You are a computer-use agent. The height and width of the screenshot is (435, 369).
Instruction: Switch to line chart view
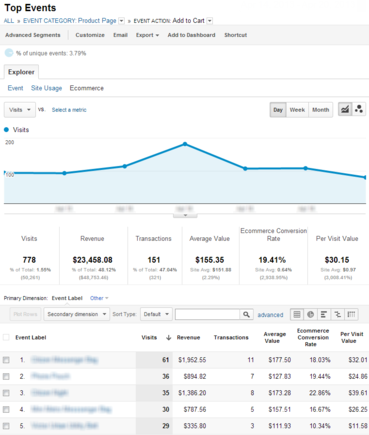pos(345,109)
